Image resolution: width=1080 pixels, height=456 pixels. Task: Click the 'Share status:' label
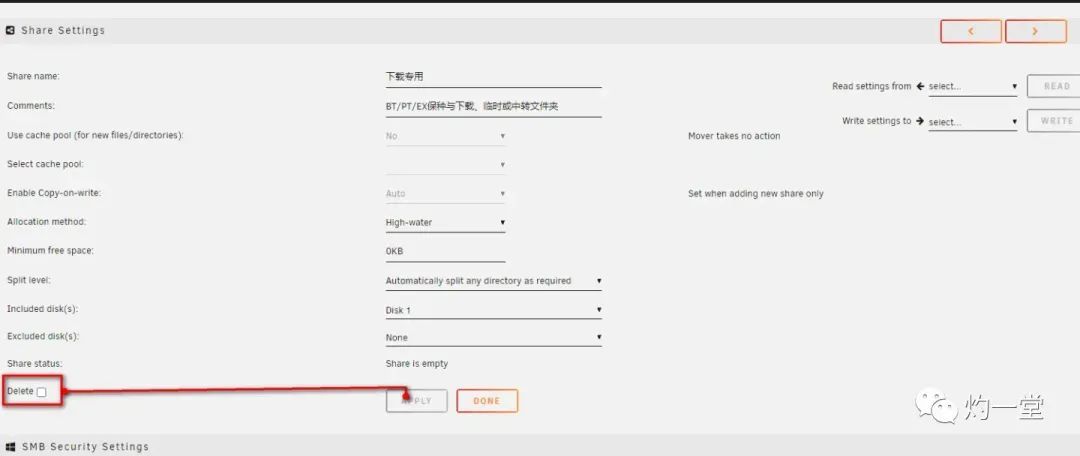click(x=34, y=363)
